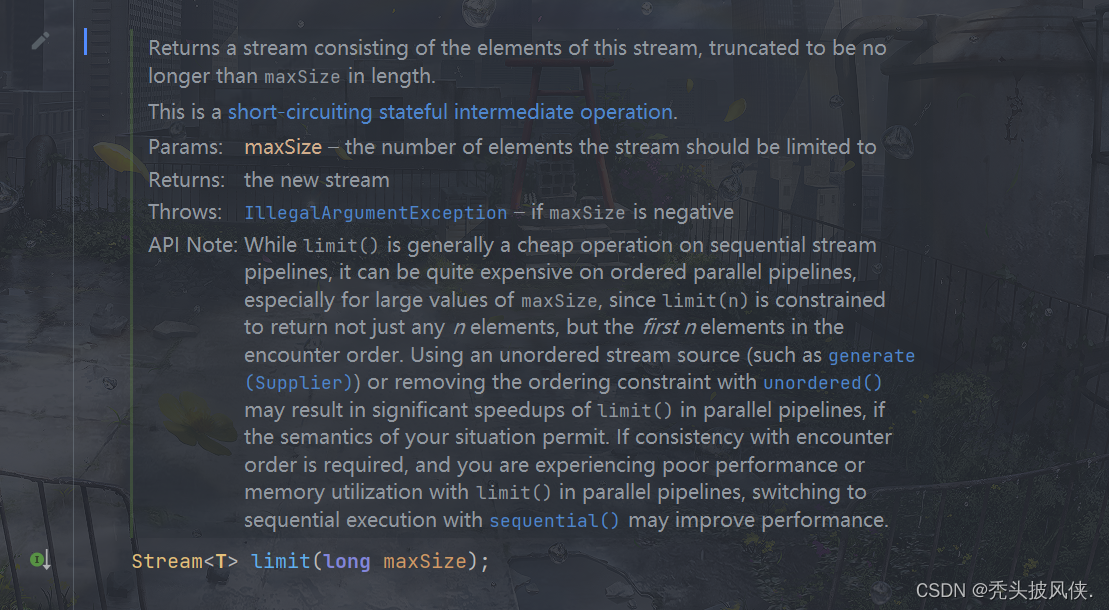Open the sequential() method link
Viewport: 1109px width, 610px height.
click(554, 521)
